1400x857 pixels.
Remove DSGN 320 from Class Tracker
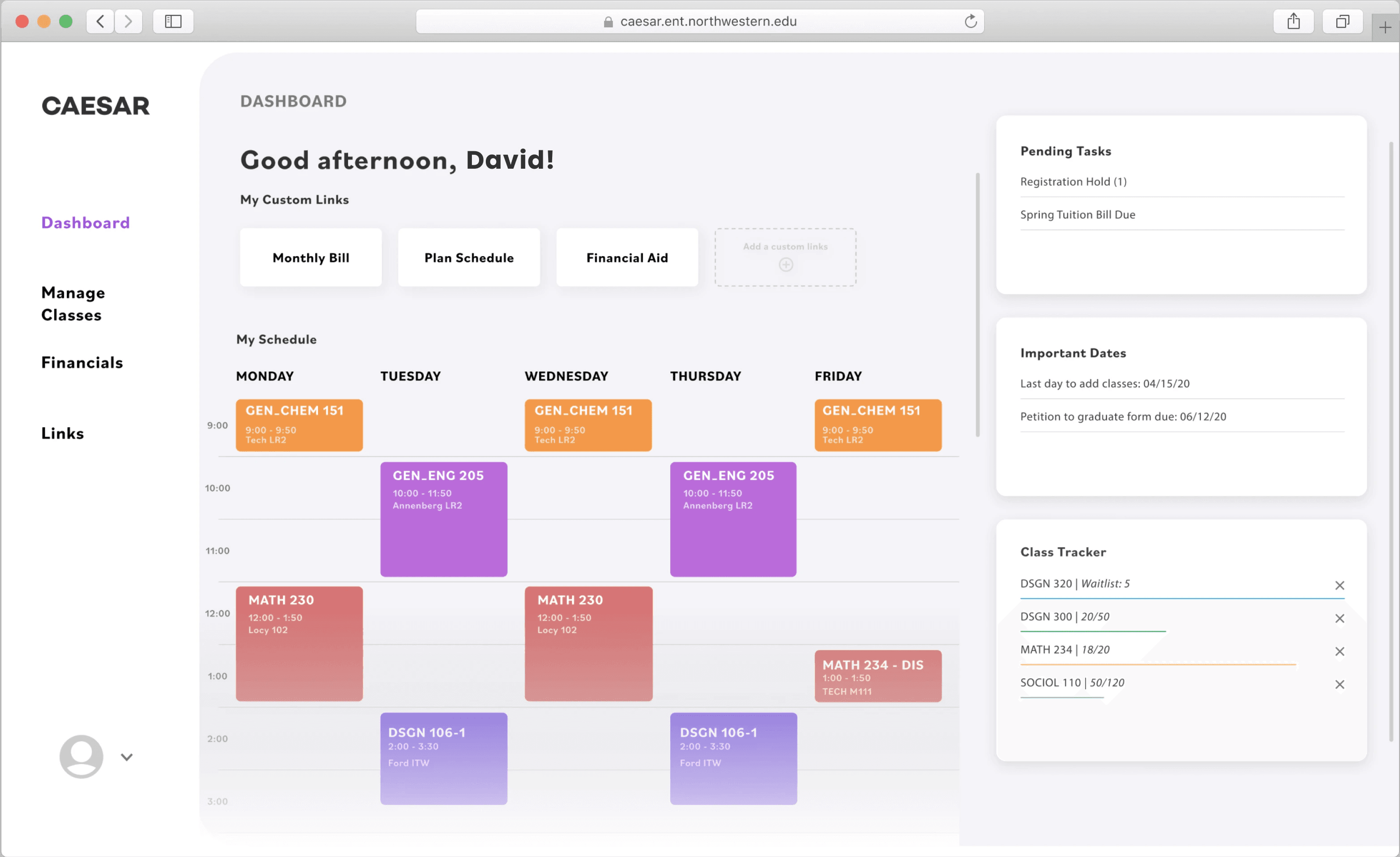(x=1339, y=586)
